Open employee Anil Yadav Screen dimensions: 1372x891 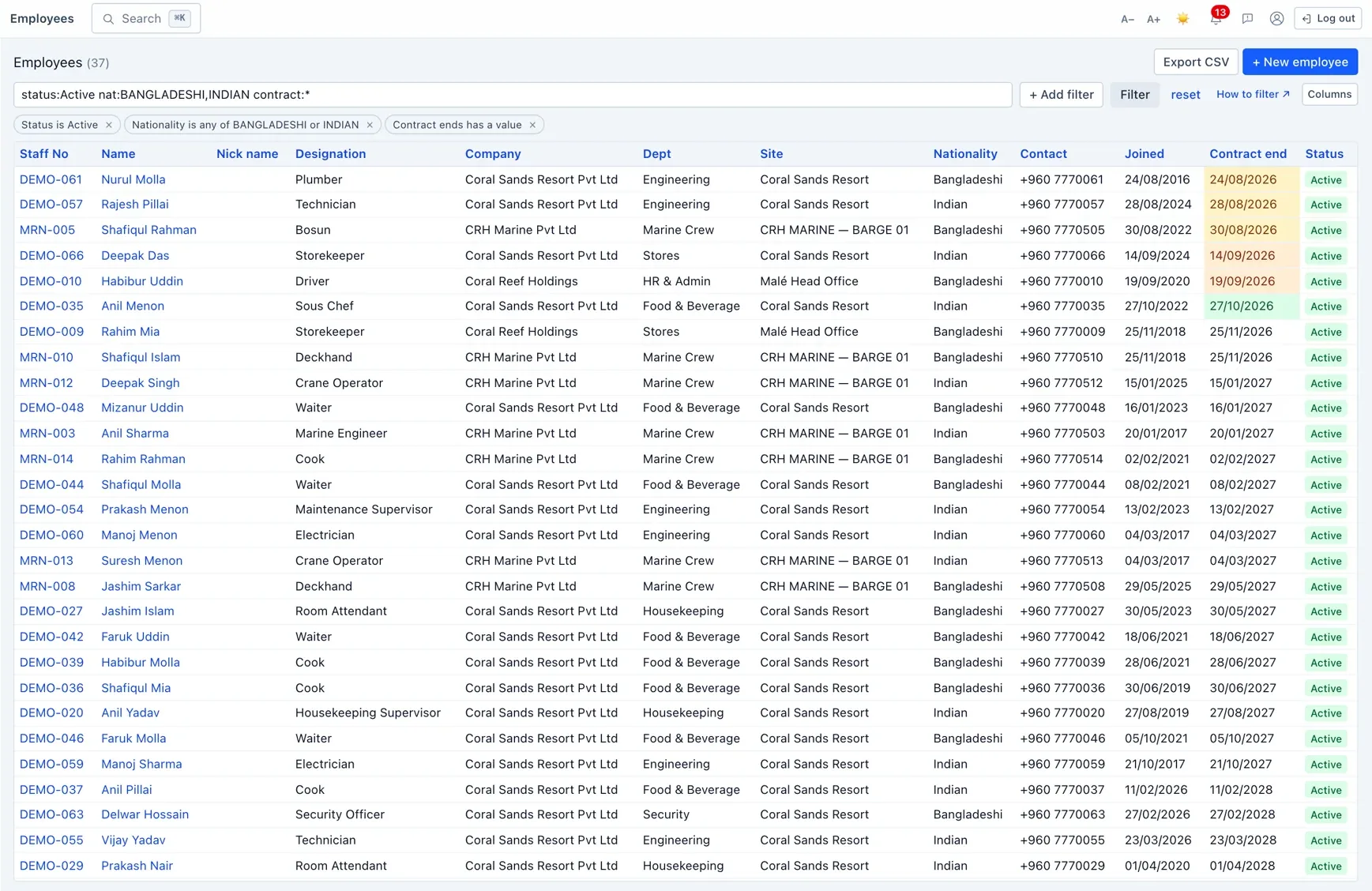pos(130,713)
